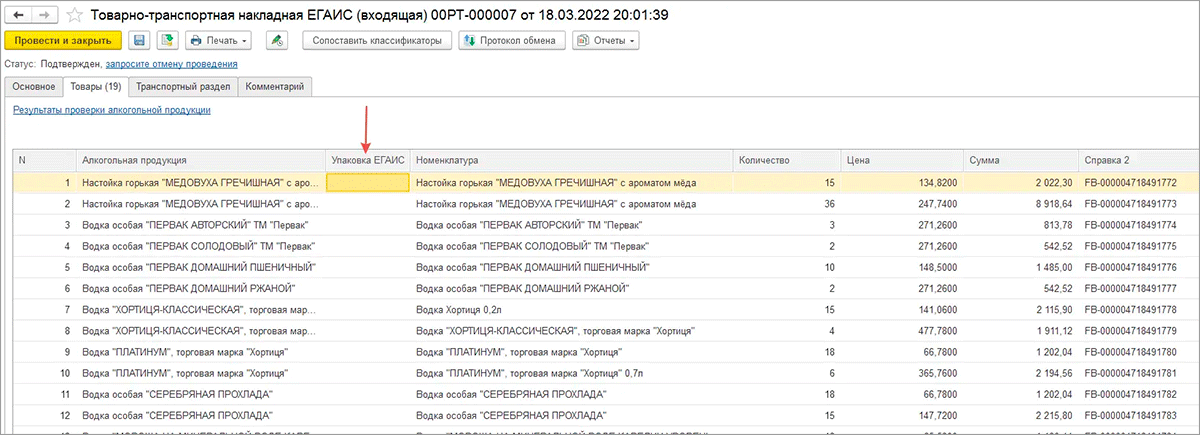
Task: Open 'Протокол обмена' button
Action: click(511, 41)
